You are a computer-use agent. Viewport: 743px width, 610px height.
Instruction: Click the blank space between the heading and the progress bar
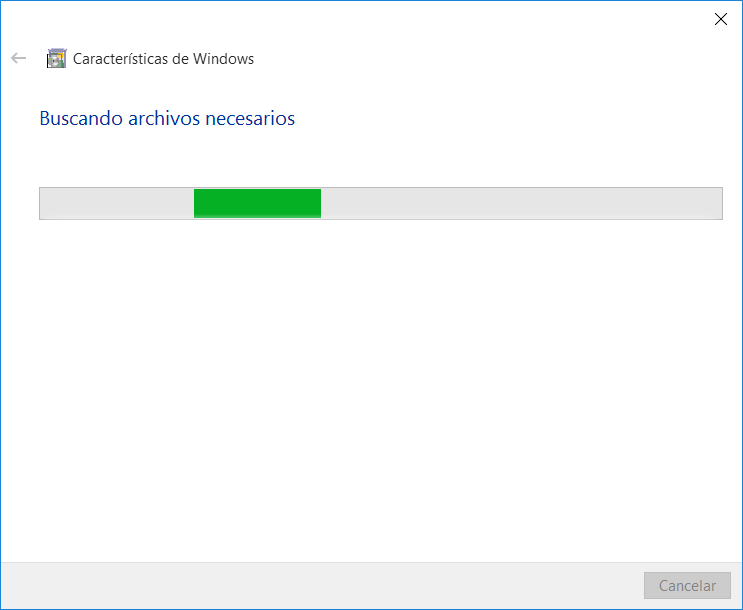pos(372,159)
